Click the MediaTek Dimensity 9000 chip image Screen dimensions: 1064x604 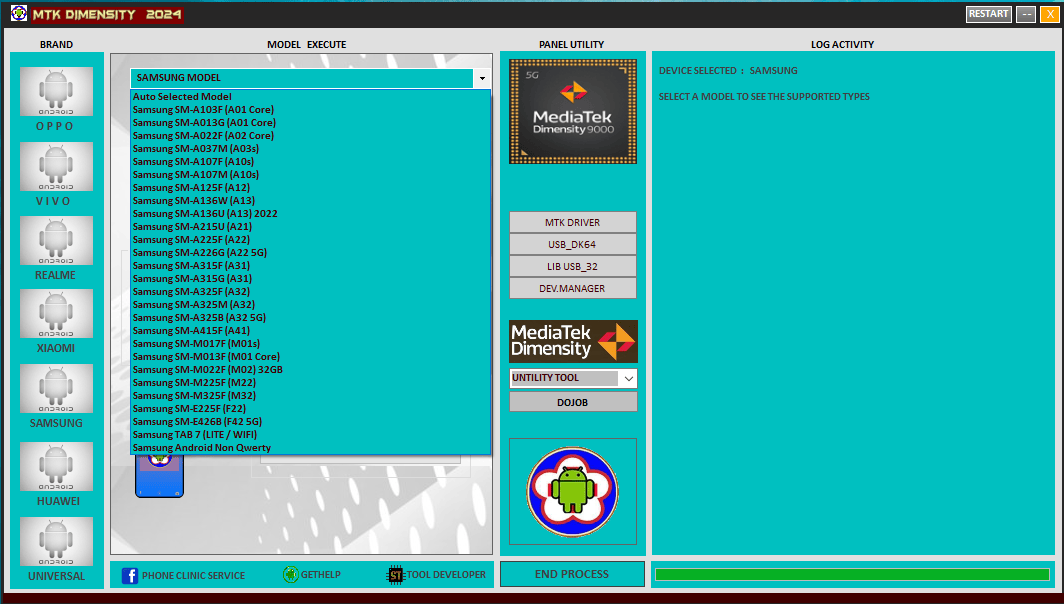coord(573,111)
